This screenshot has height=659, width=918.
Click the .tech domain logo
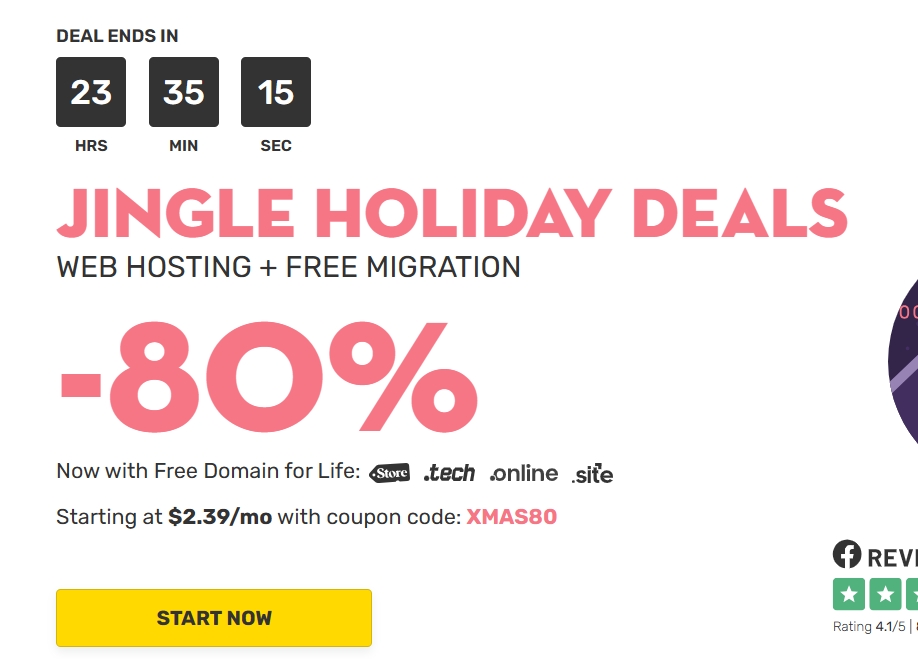(x=449, y=473)
